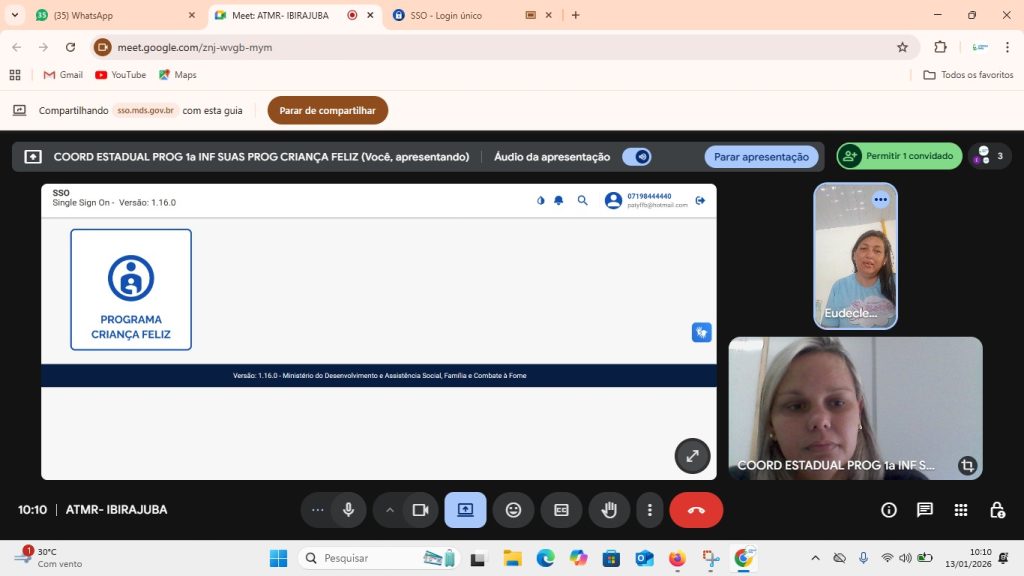Open more options three-dot menu
This screenshot has width=1024, height=576.
(650, 510)
